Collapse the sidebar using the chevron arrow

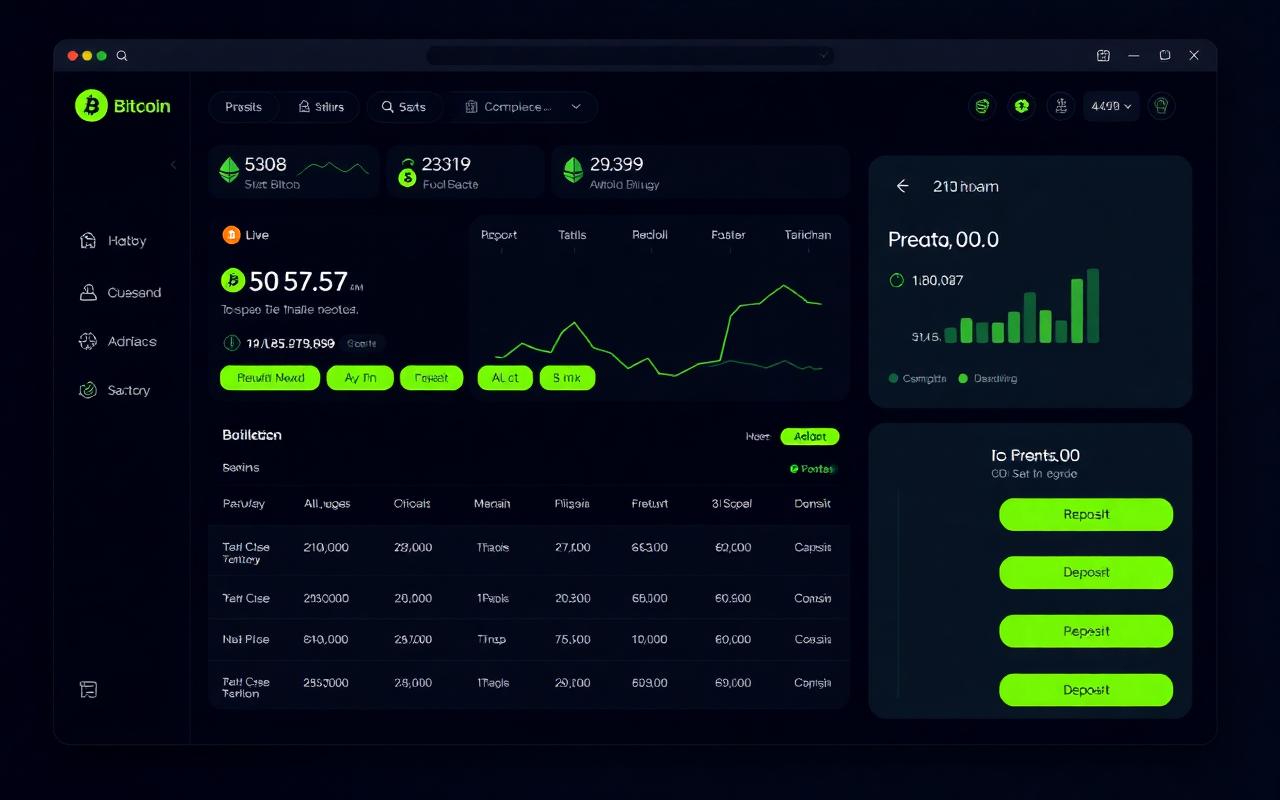(x=173, y=165)
